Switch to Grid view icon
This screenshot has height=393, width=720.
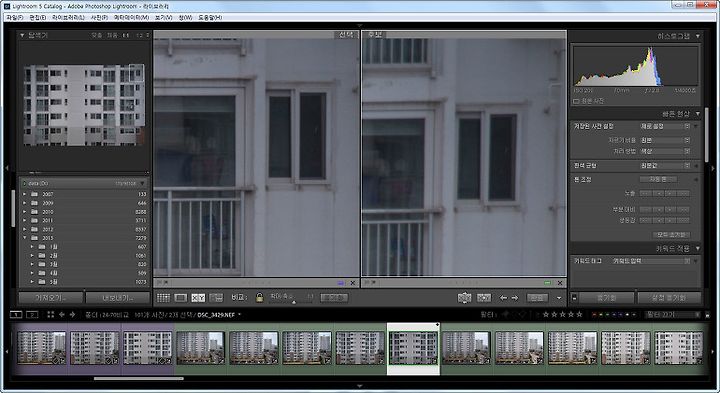(x=163, y=298)
